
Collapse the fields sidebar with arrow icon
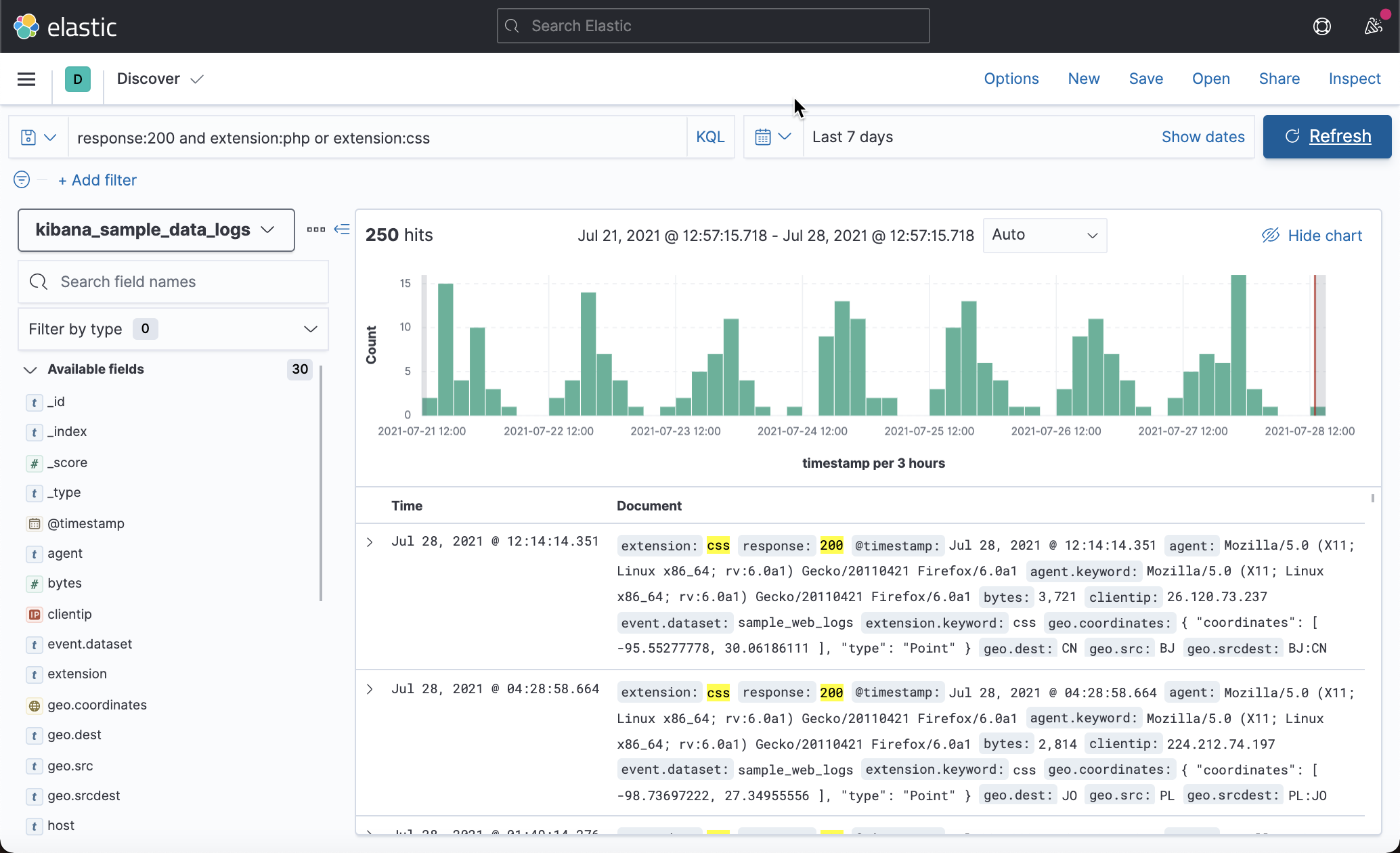[x=342, y=229]
